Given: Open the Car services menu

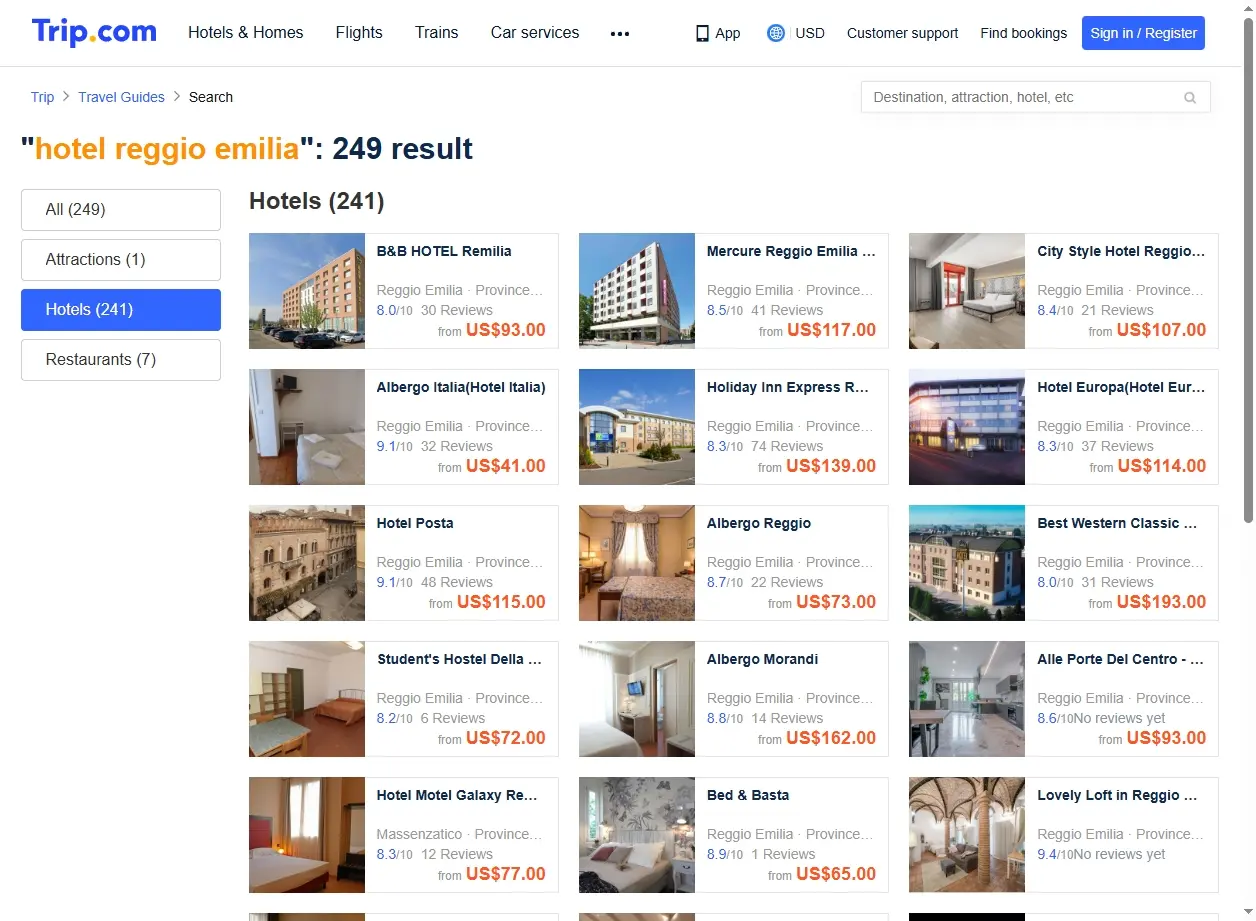Looking at the screenshot, I should pos(535,33).
